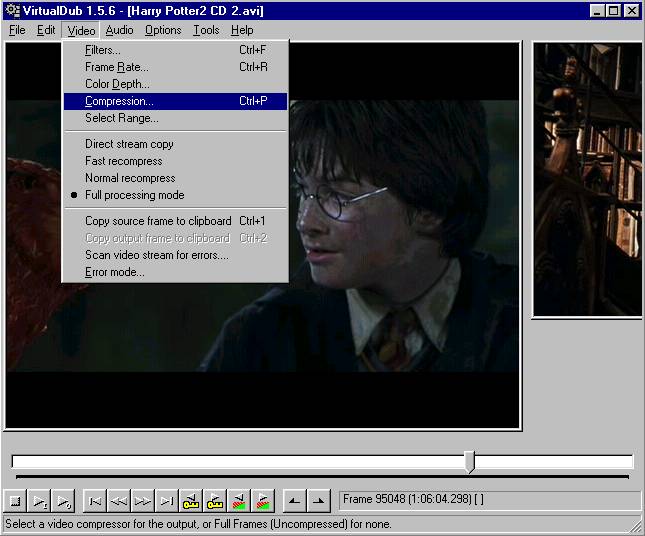Click the previous scene scan icon

(x=239, y=500)
